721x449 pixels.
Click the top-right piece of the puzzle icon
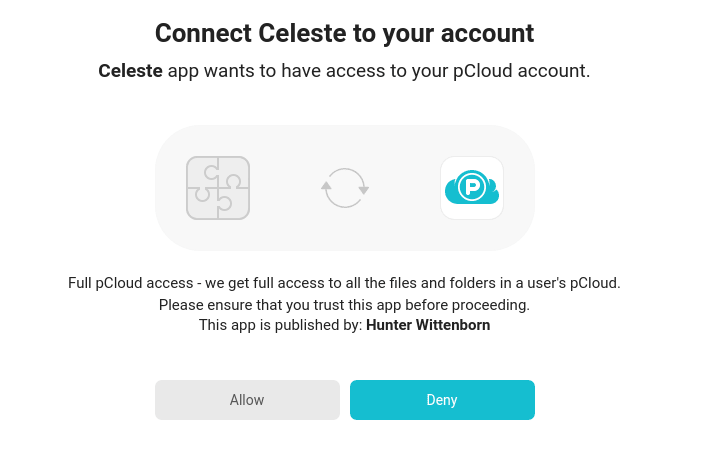(233, 173)
